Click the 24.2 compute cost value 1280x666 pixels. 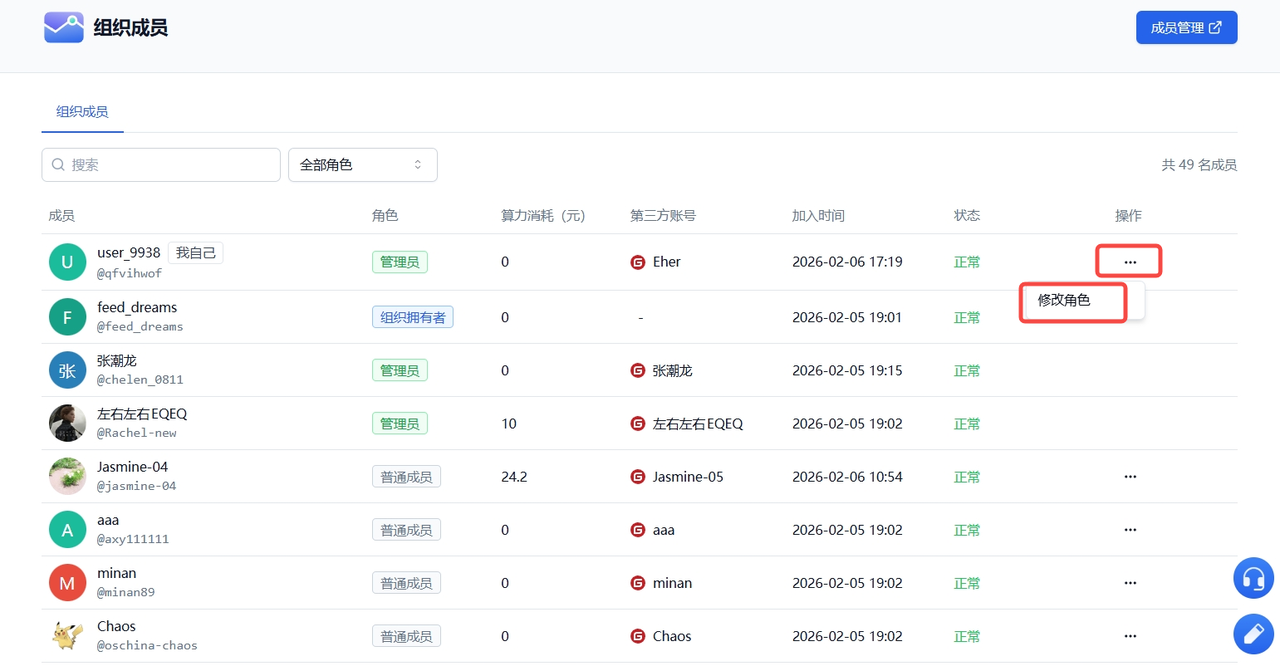tap(514, 477)
